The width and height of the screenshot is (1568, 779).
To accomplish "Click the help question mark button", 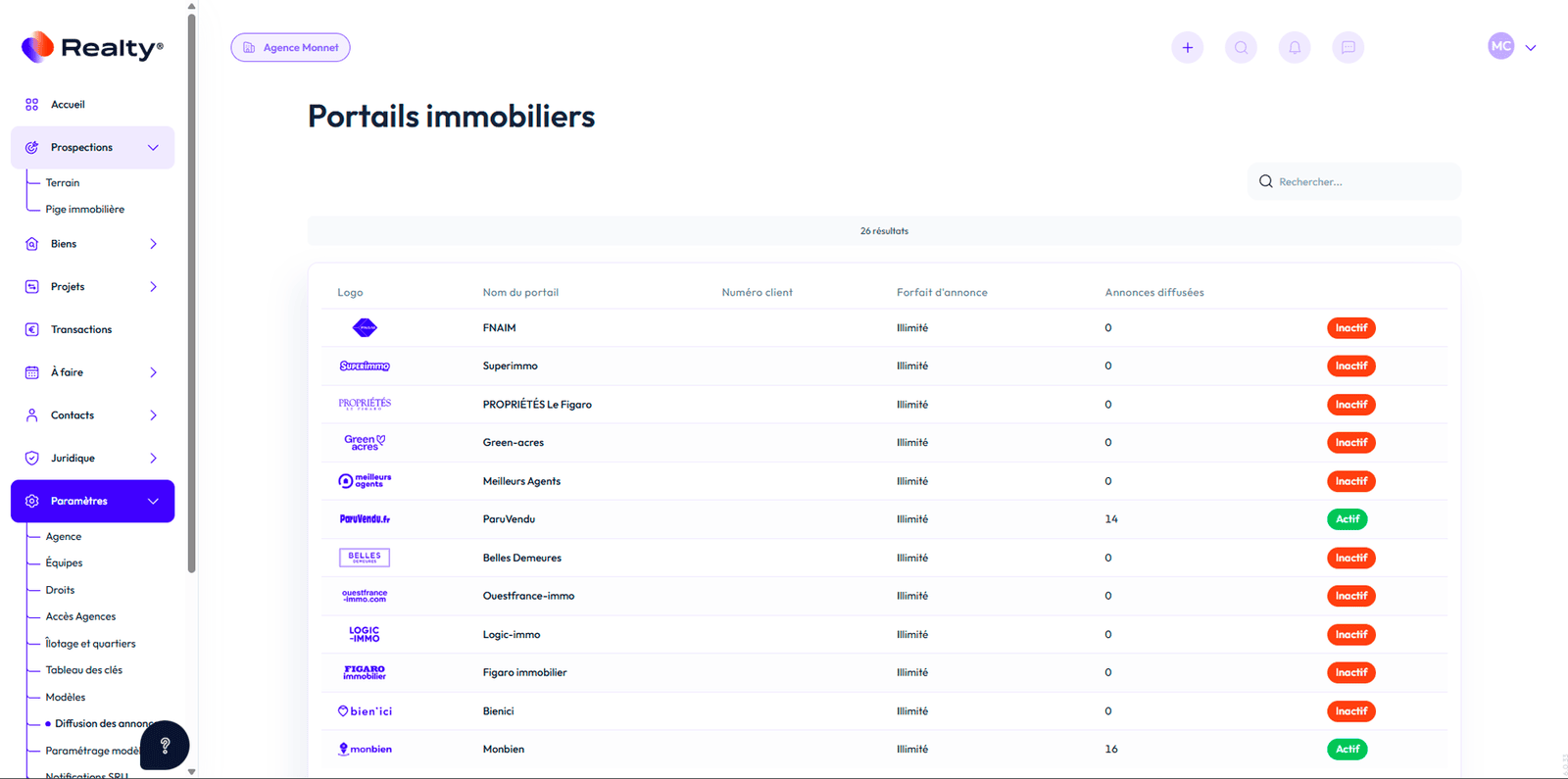I will (165, 746).
